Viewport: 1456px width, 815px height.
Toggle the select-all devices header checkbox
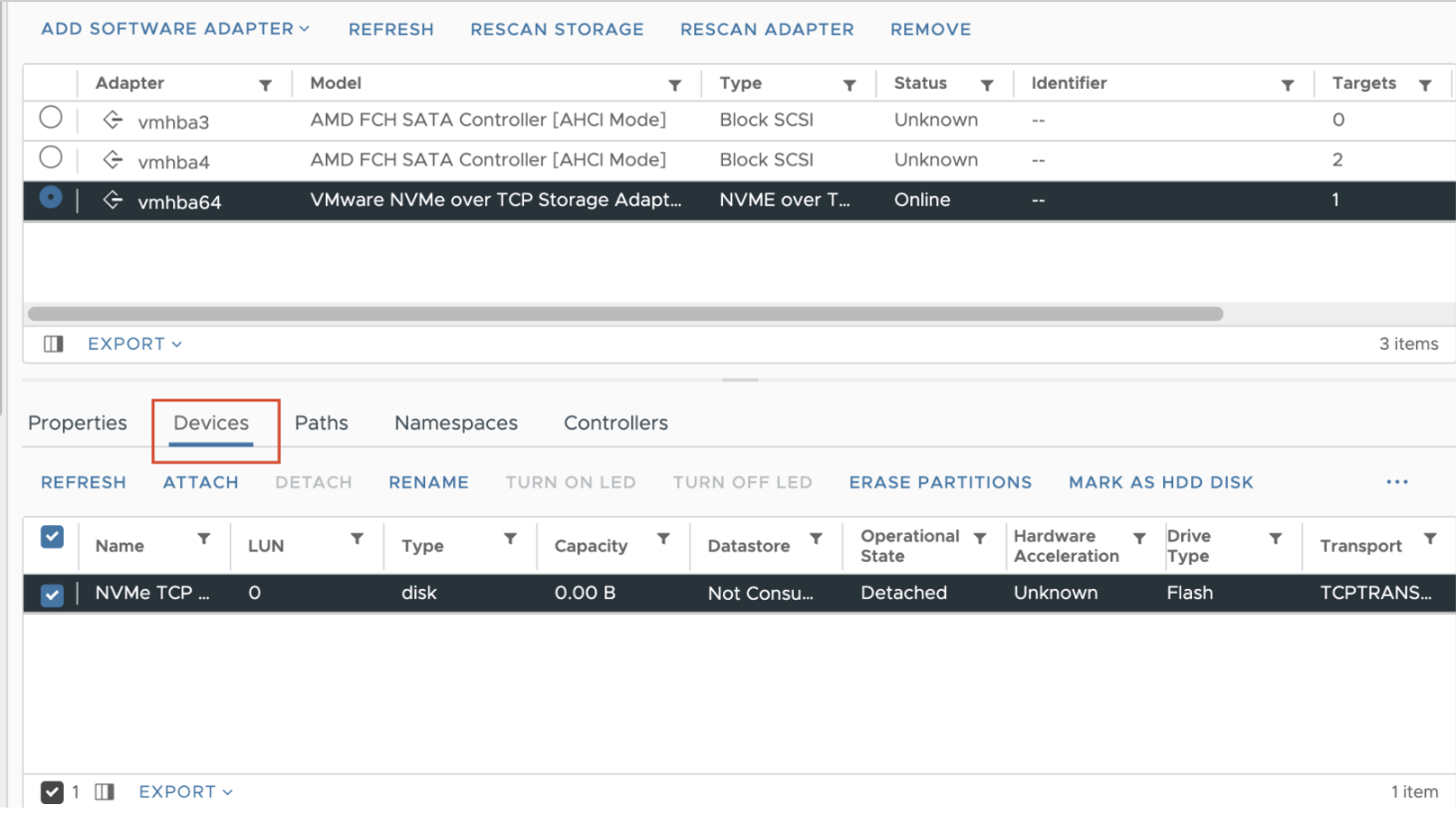53,537
